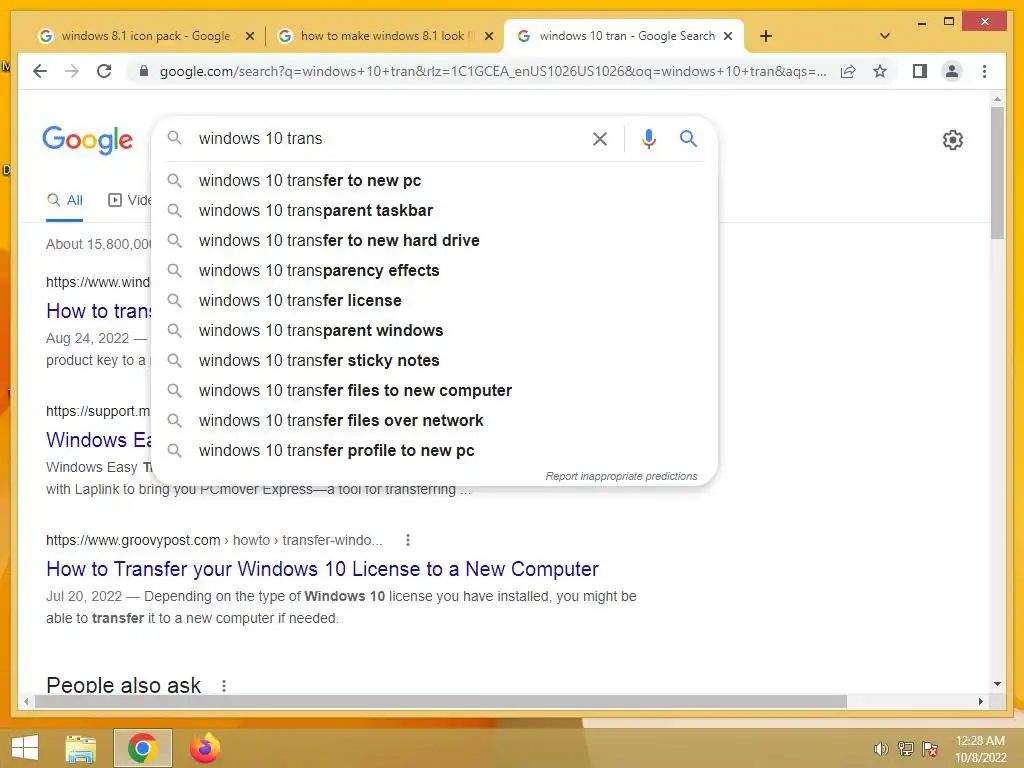
Task: Select suggestion 'windows 10 transfer license'
Action: tap(434, 300)
